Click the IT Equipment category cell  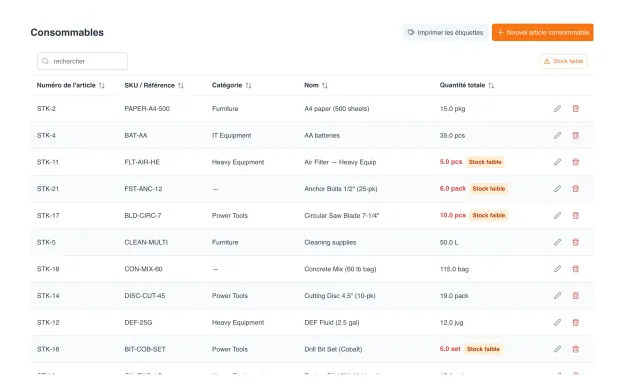pos(232,135)
